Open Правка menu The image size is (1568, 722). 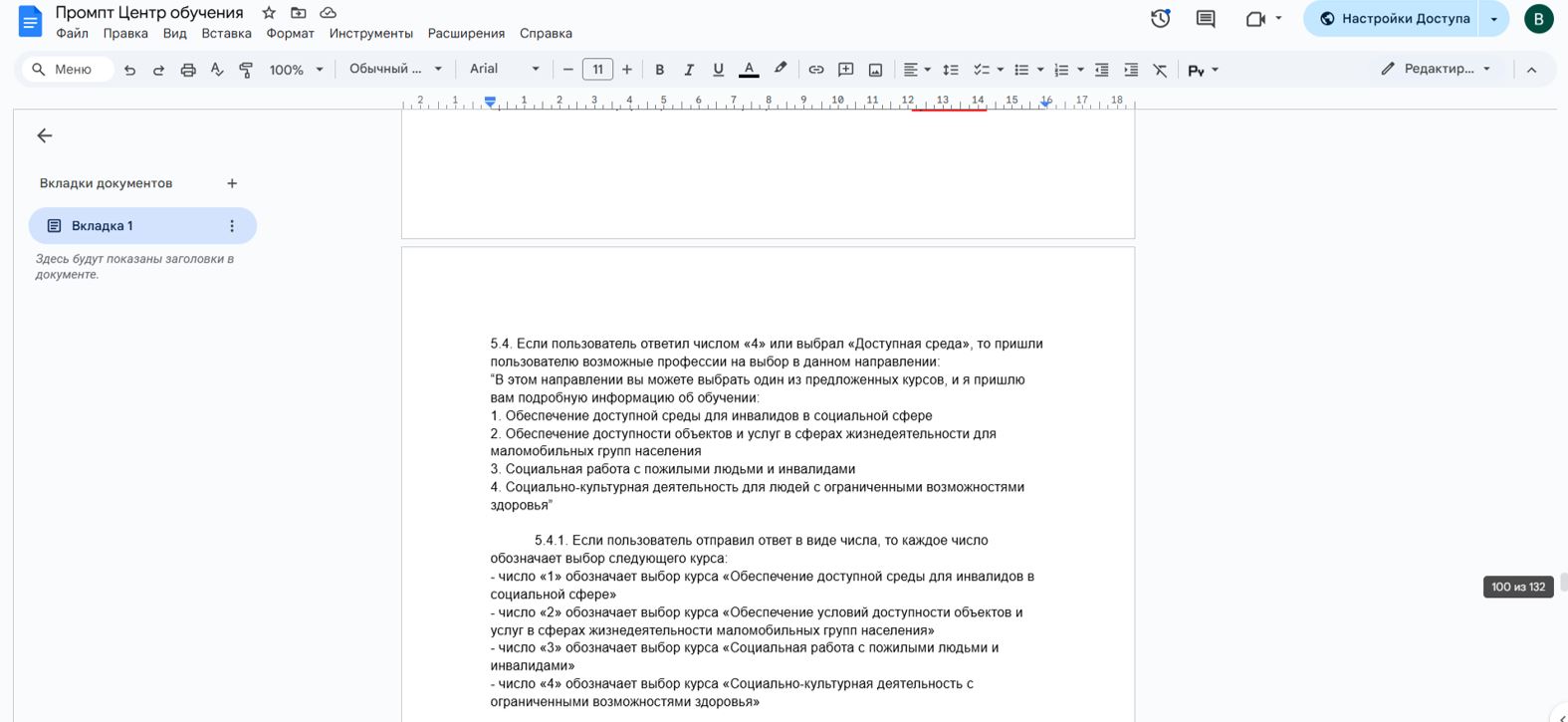click(x=125, y=33)
